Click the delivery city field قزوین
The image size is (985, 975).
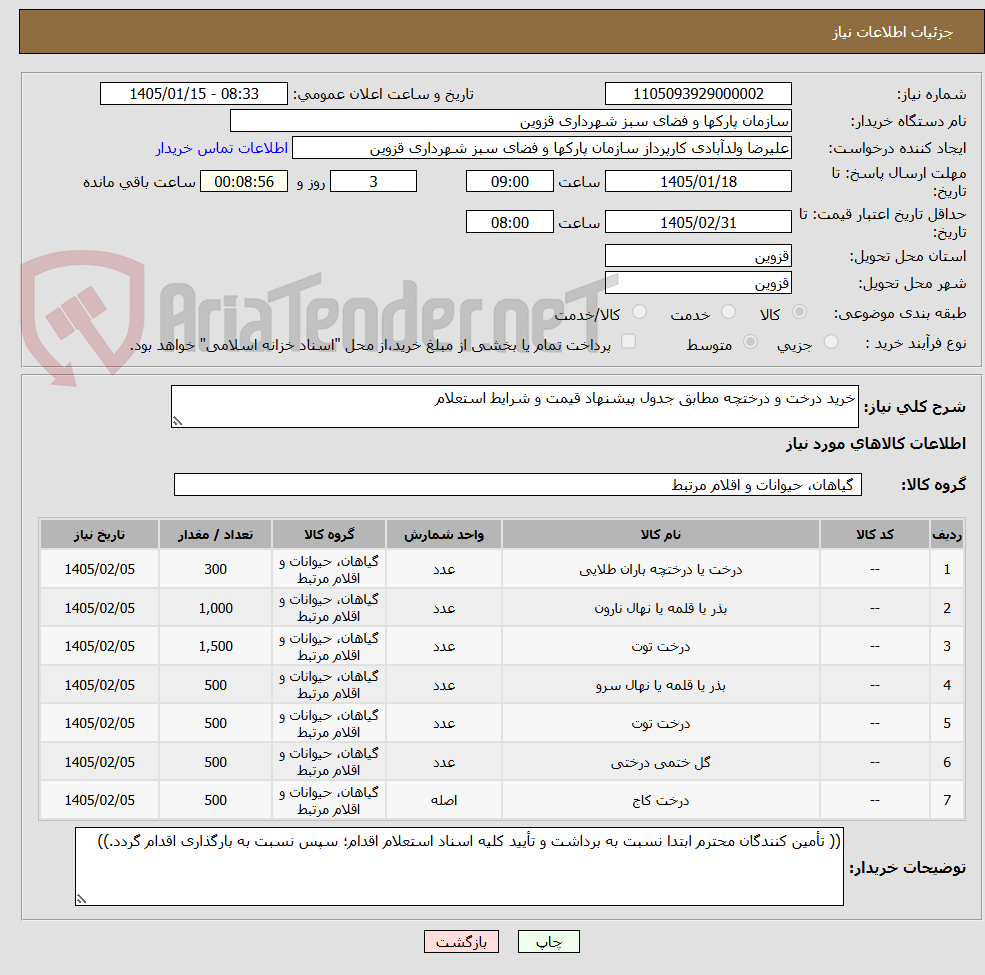coord(698,283)
